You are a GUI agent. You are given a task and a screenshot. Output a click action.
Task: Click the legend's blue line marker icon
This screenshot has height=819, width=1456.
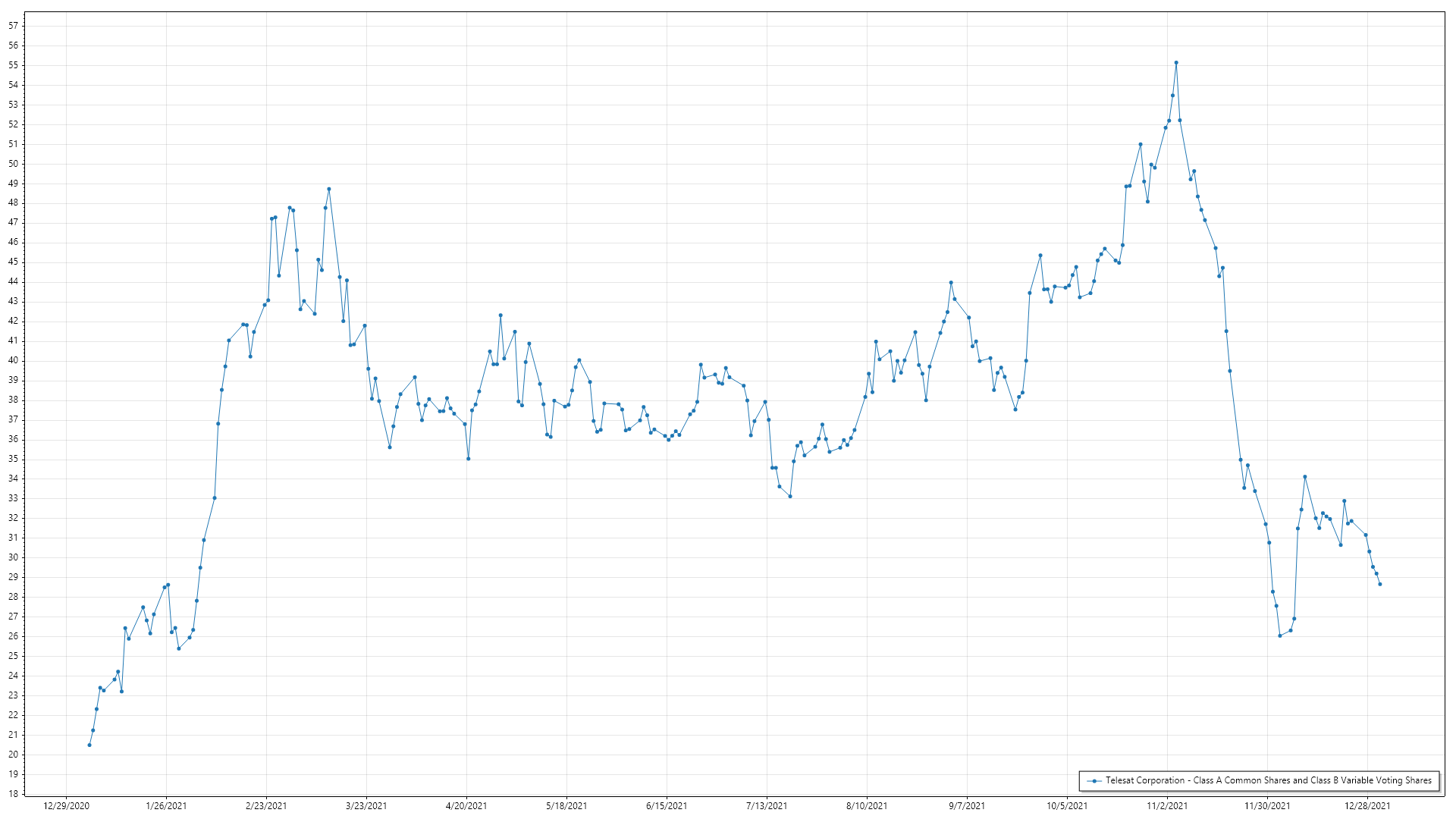coord(1094,781)
